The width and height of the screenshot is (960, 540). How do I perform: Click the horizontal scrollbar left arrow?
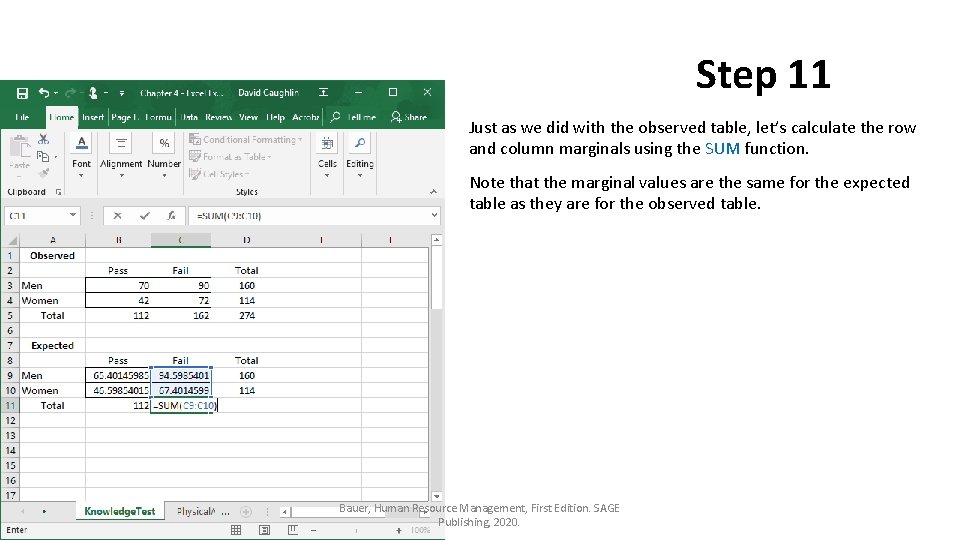[x=285, y=512]
